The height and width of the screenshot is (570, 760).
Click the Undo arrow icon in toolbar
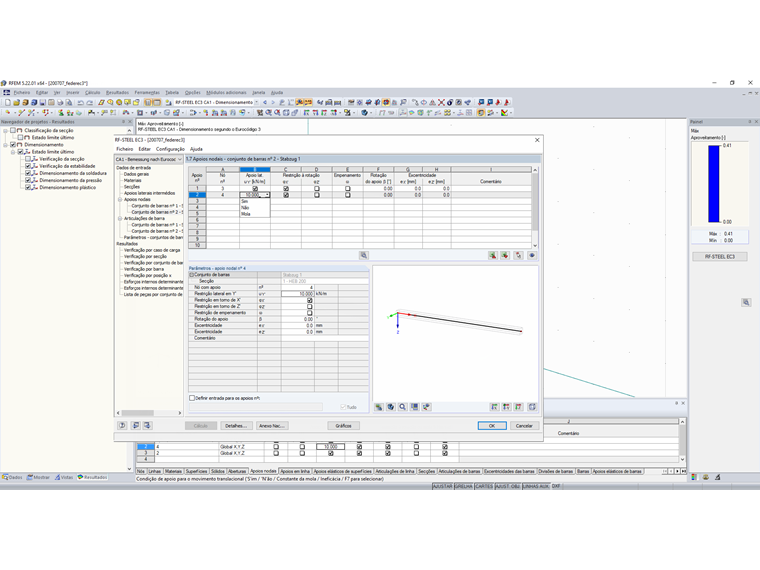click(x=80, y=102)
